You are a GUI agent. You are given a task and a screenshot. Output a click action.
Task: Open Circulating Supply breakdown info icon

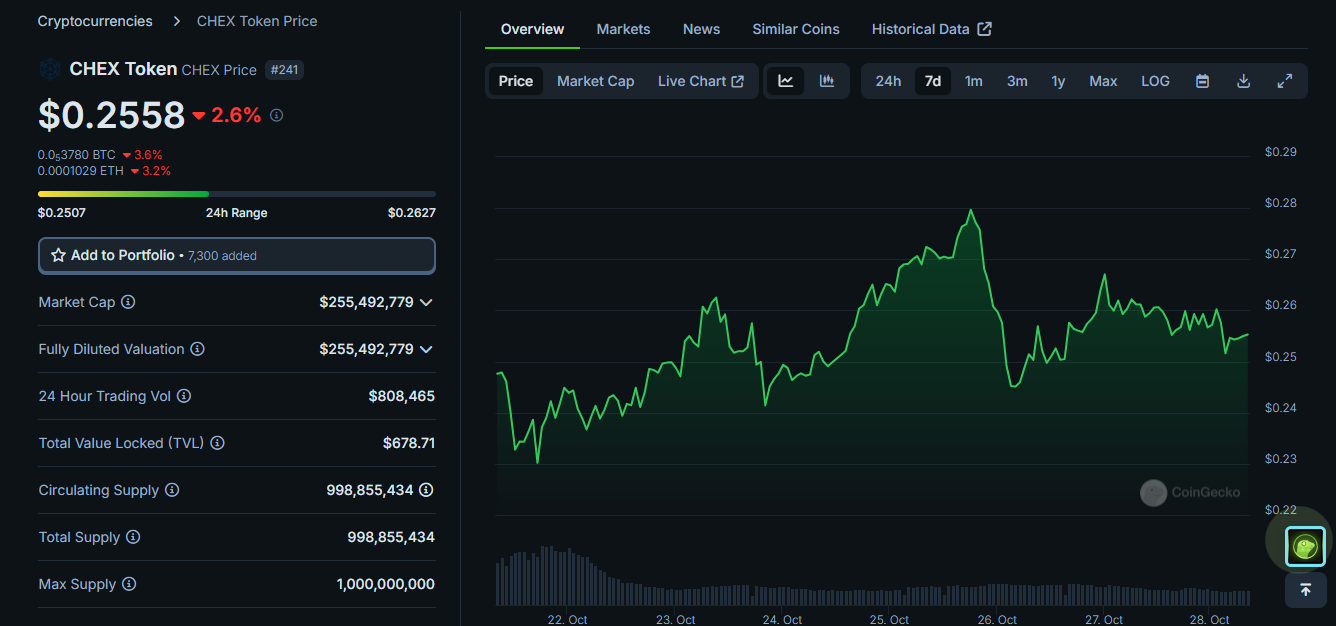427,490
